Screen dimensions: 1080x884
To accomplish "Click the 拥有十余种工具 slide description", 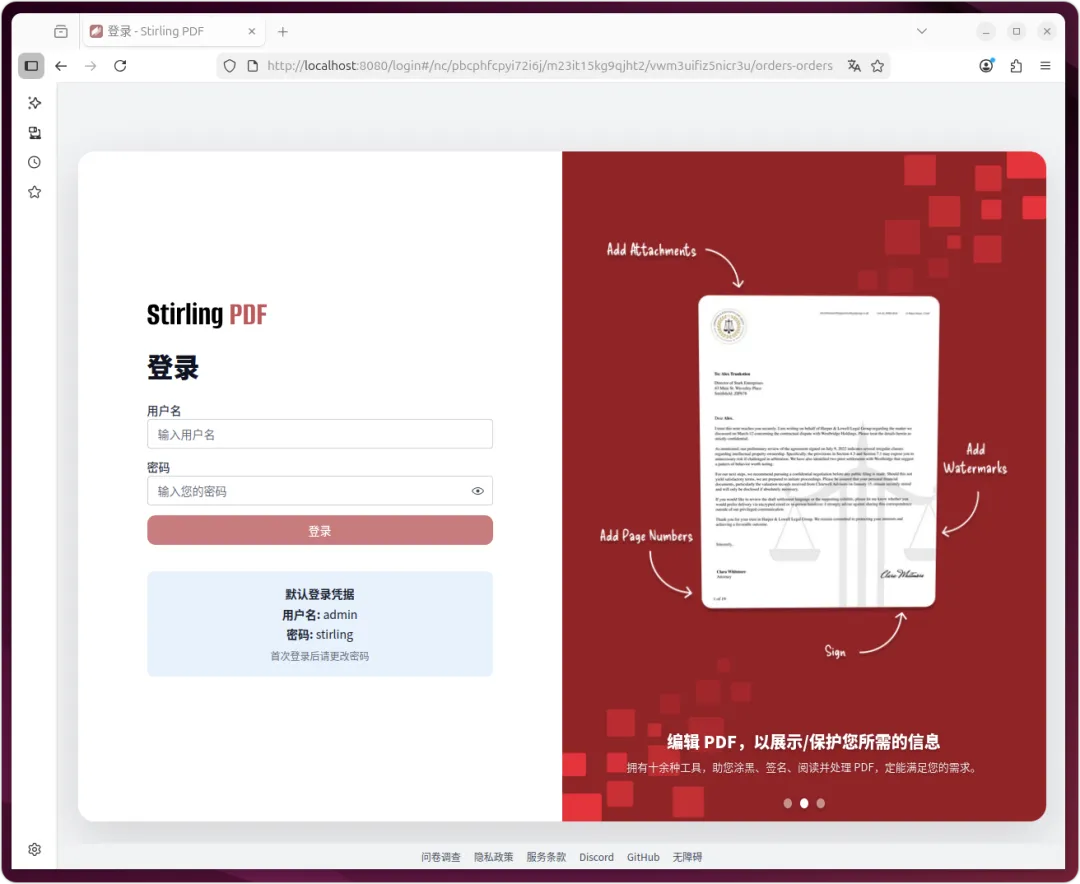I will tap(802, 768).
